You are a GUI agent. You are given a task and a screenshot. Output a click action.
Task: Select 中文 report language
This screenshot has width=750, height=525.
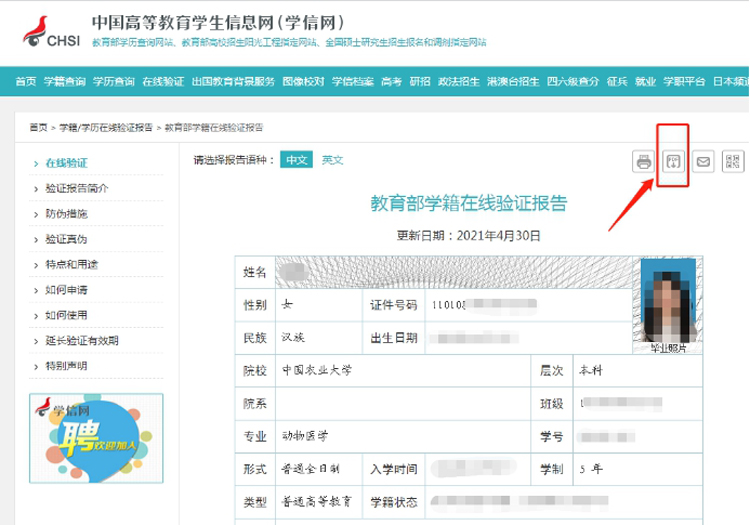(297, 160)
